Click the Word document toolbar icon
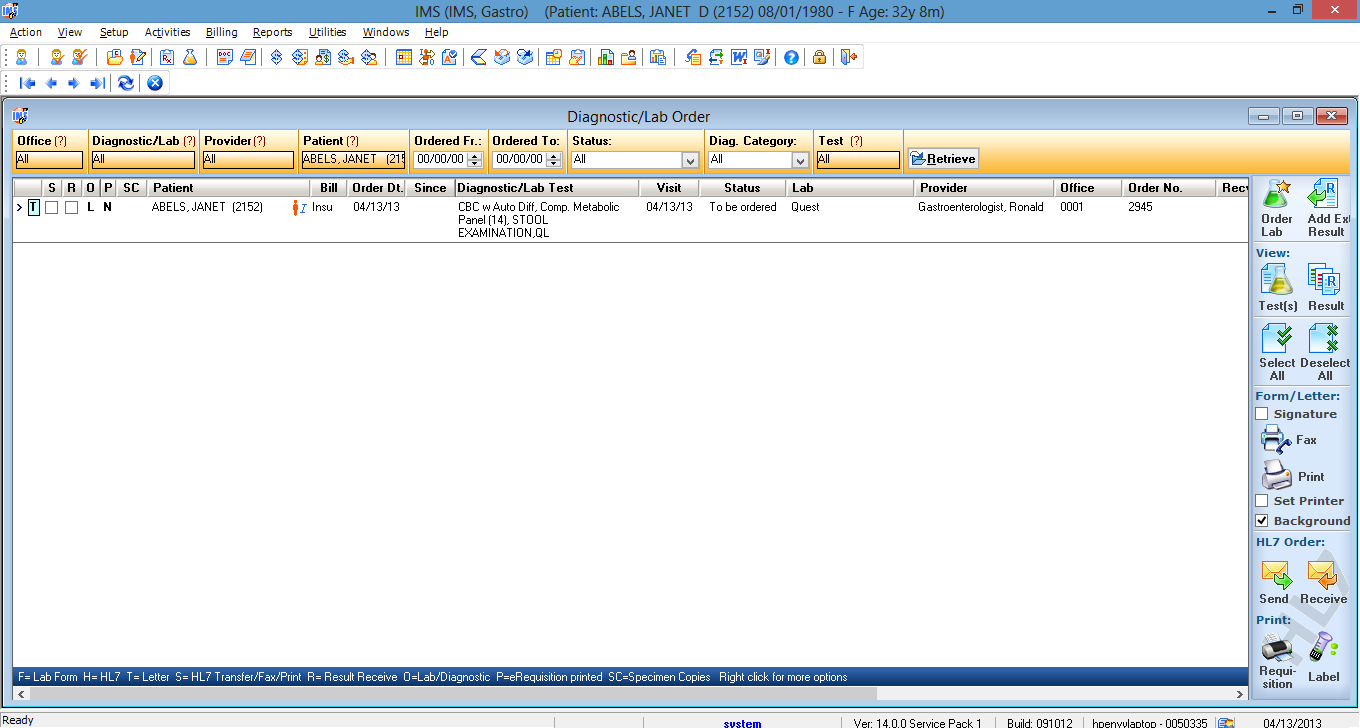This screenshot has height=728, width=1360. pos(740,57)
